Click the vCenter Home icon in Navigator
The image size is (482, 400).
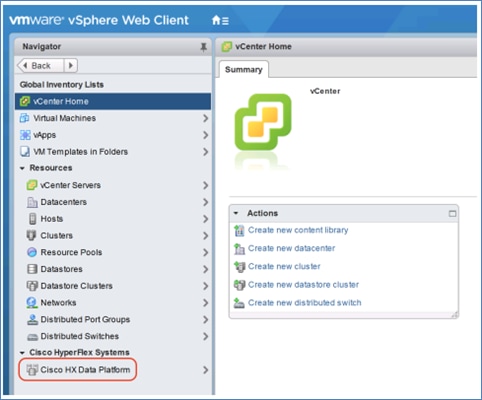(25, 101)
